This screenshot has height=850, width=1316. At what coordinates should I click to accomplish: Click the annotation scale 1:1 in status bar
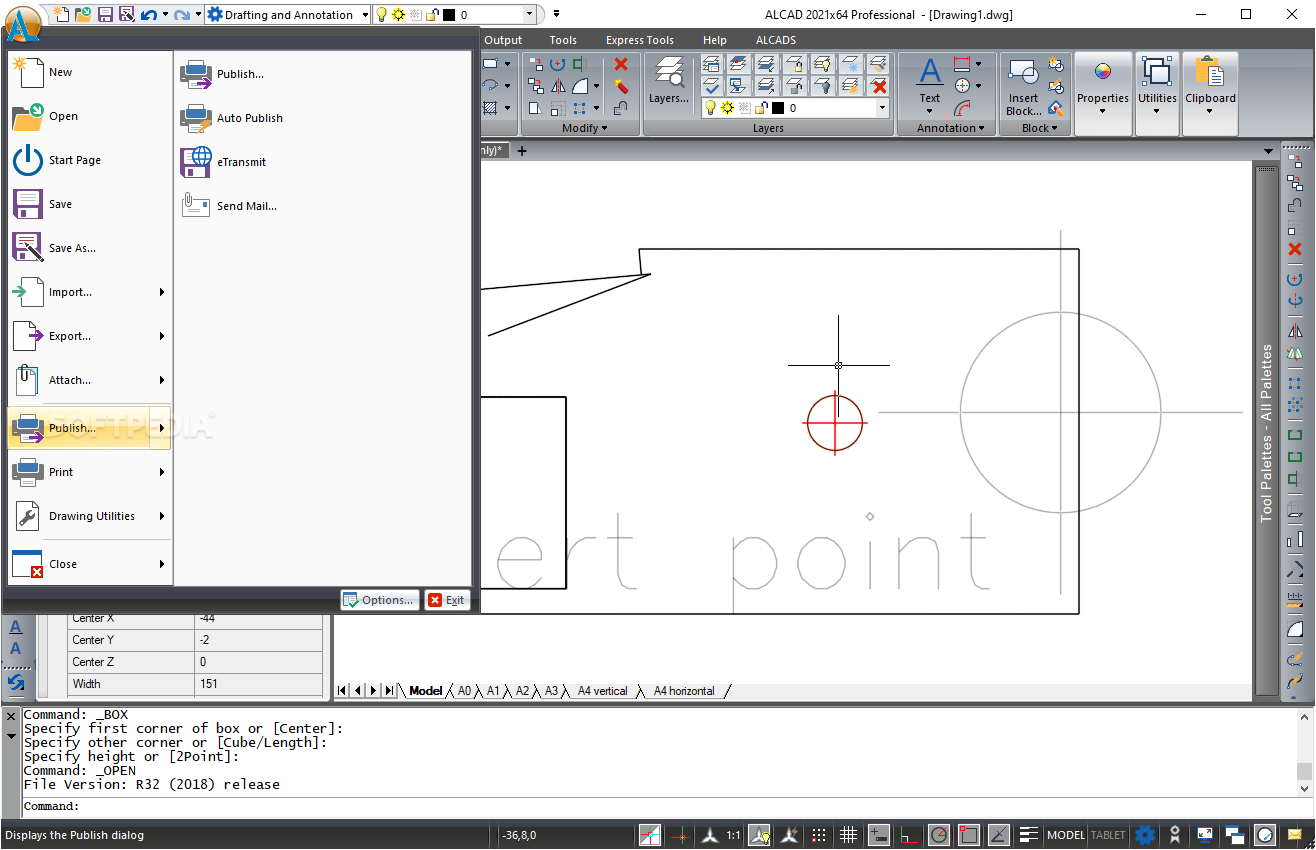pos(733,835)
